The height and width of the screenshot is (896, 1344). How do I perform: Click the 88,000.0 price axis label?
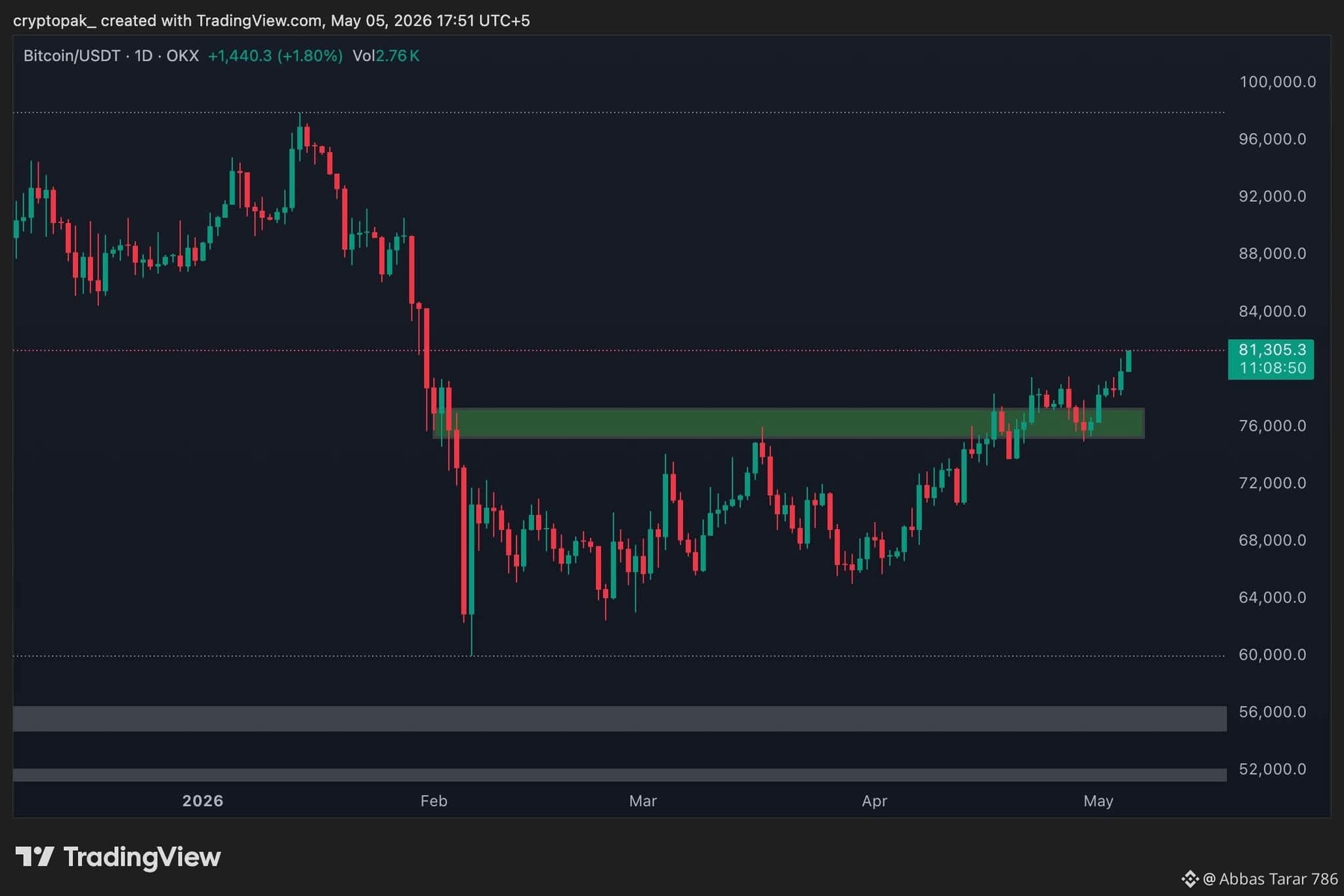pos(1272,253)
